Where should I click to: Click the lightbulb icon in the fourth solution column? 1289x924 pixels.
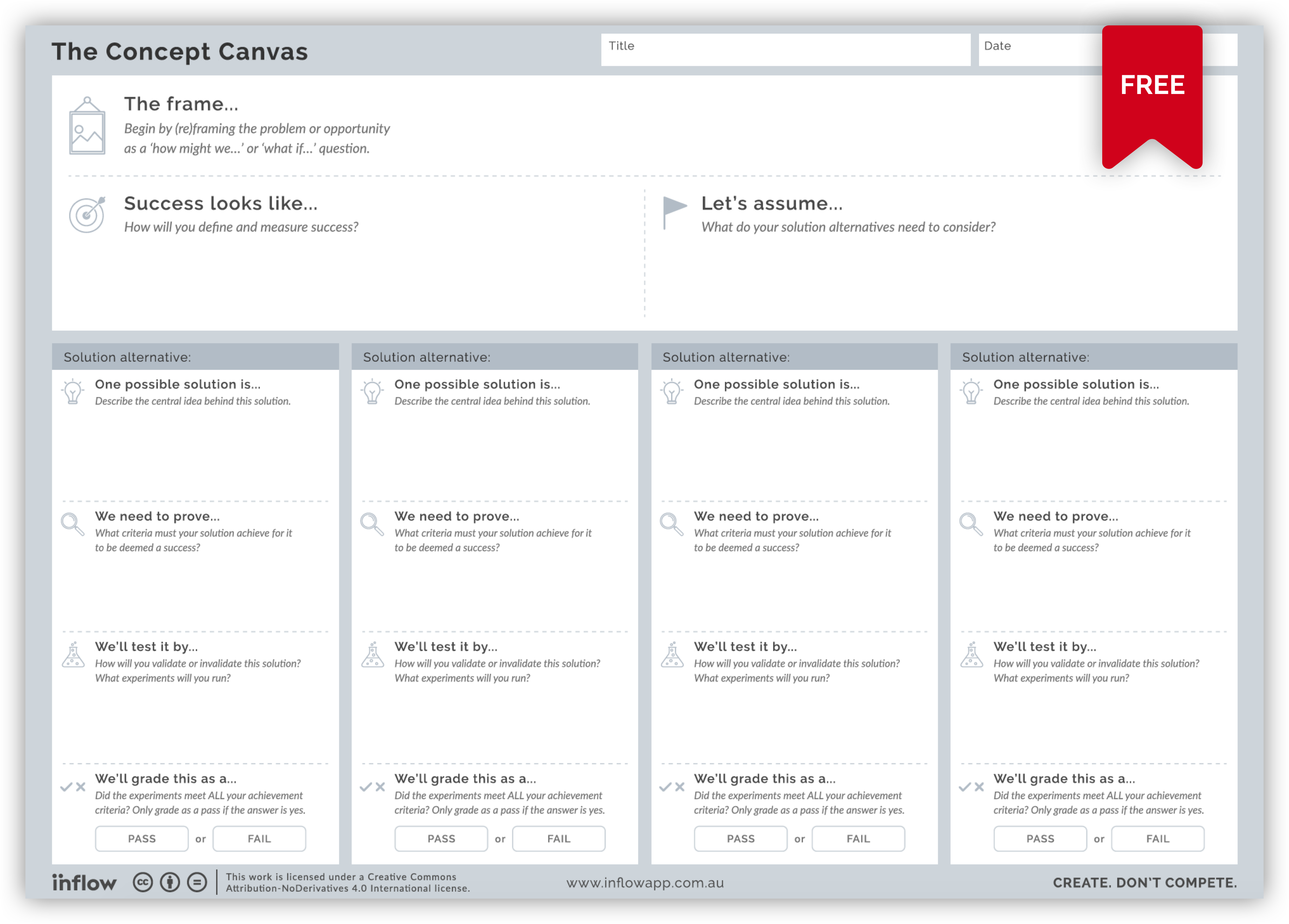971,392
